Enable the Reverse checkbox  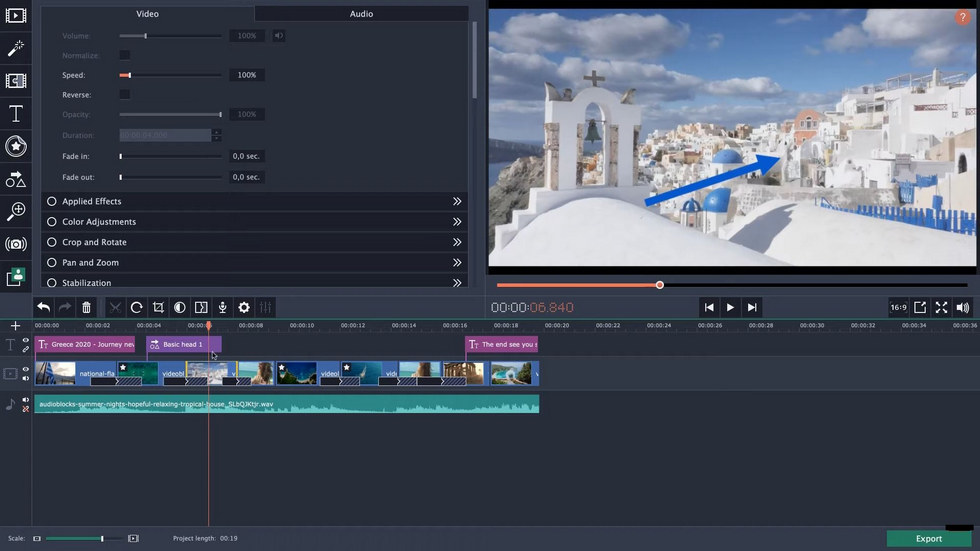[125, 95]
